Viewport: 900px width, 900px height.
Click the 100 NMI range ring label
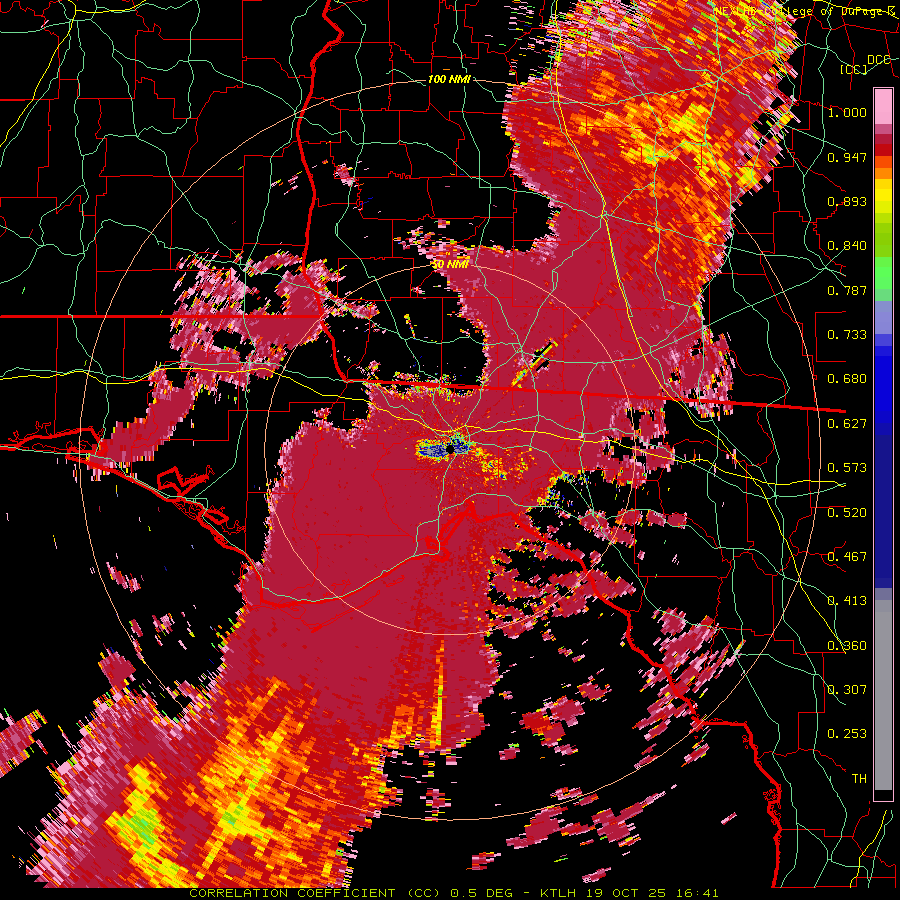tap(449, 79)
